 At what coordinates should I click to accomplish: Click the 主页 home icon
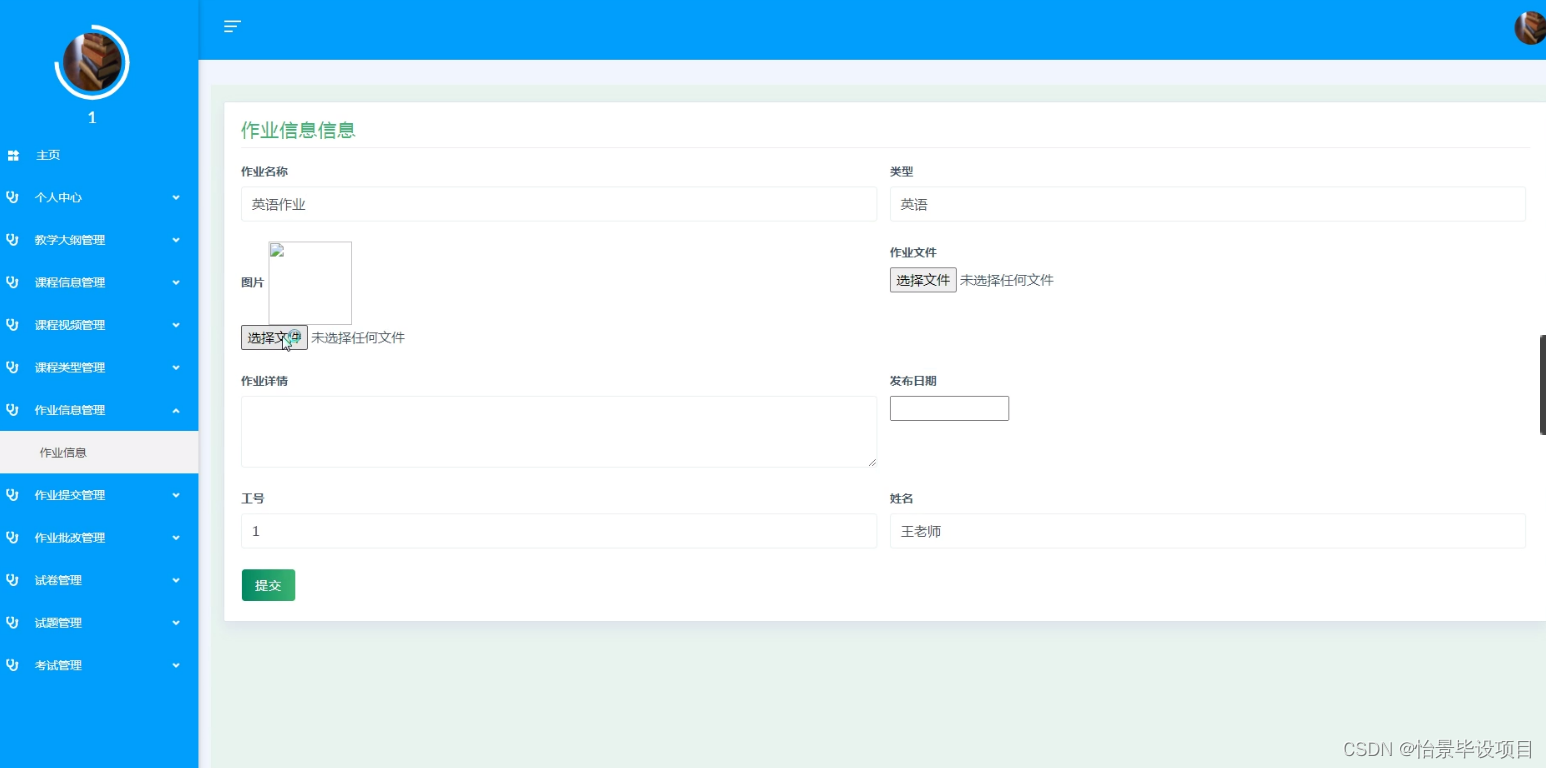tap(13, 155)
